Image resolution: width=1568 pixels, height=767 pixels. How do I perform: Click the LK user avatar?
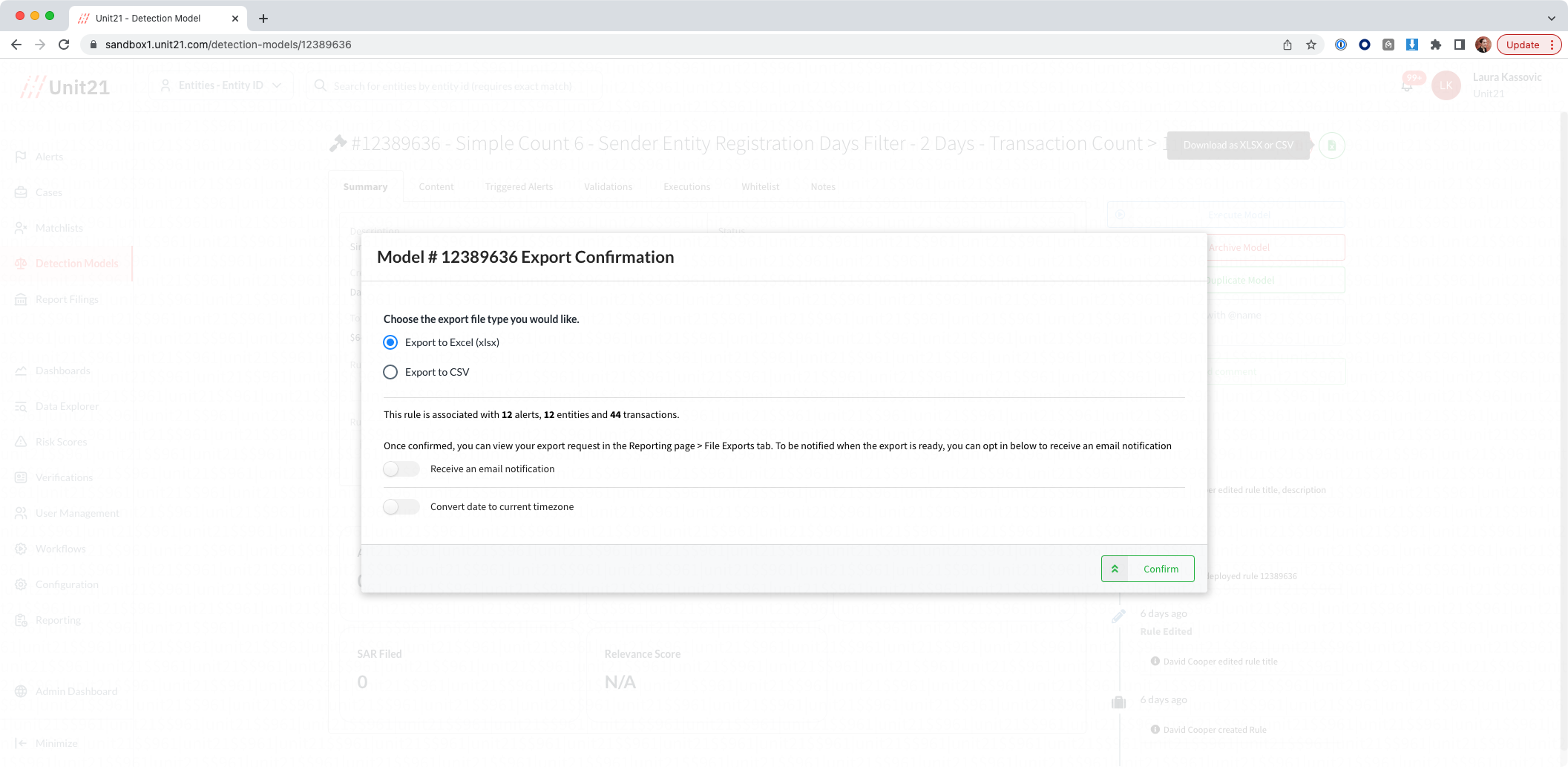pyautogui.click(x=1446, y=85)
